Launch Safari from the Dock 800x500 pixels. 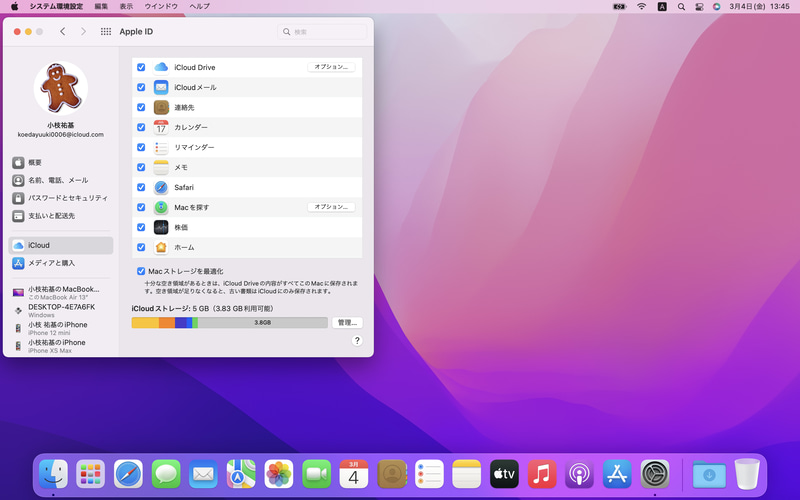(x=128, y=474)
